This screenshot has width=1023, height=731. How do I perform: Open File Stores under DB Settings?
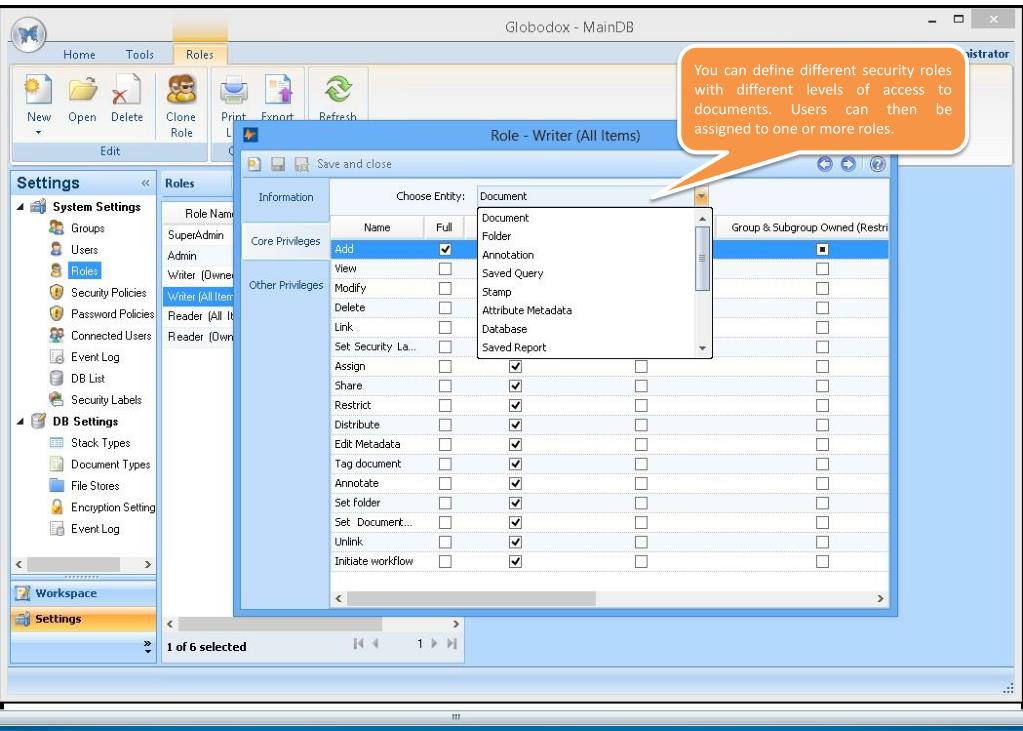tap(95, 486)
